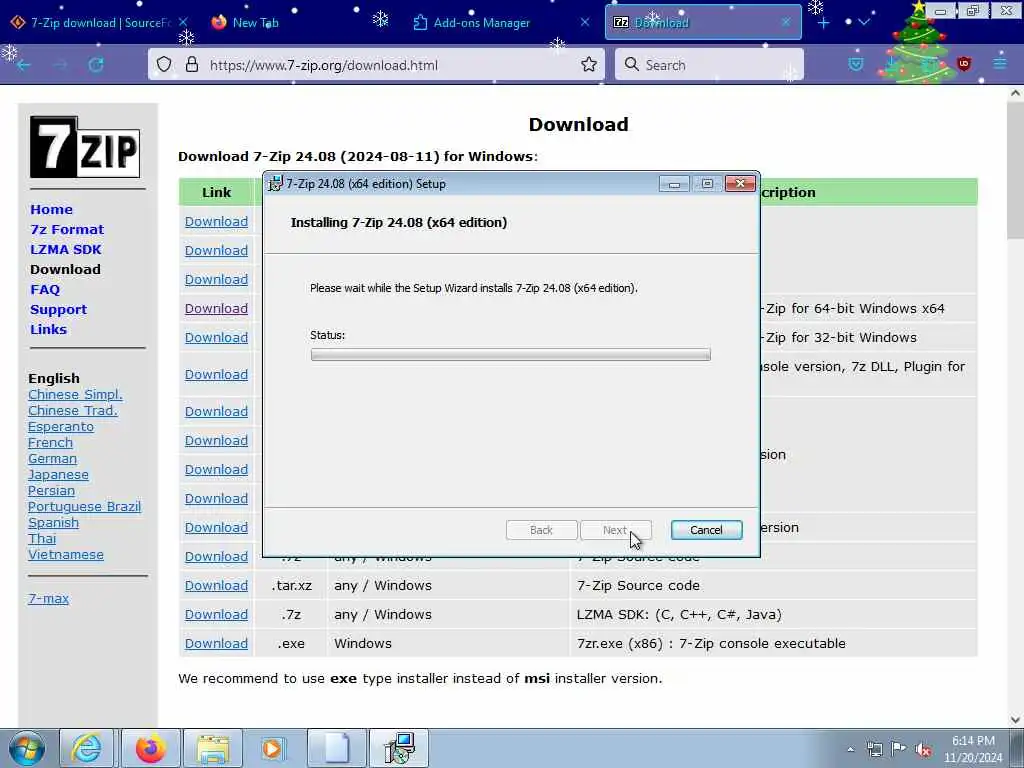This screenshot has width=1024, height=768.
Task: Click the network tray icon
Action: click(x=874, y=750)
